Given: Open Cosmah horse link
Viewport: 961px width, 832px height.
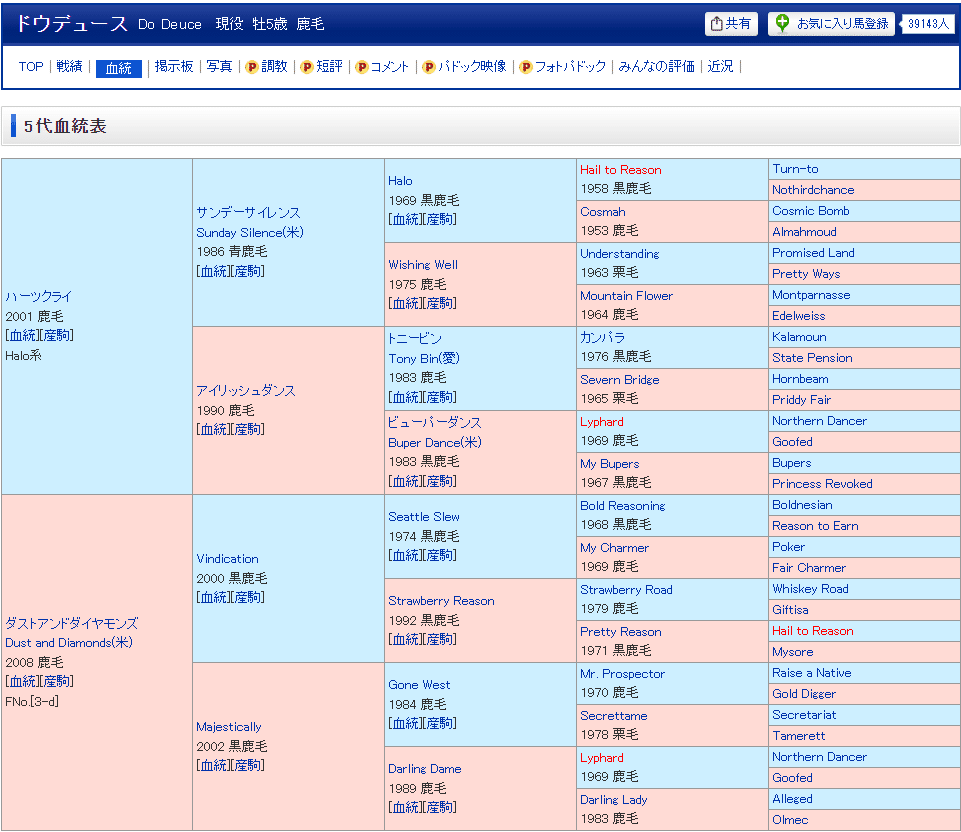Looking at the screenshot, I should coord(603,211).
